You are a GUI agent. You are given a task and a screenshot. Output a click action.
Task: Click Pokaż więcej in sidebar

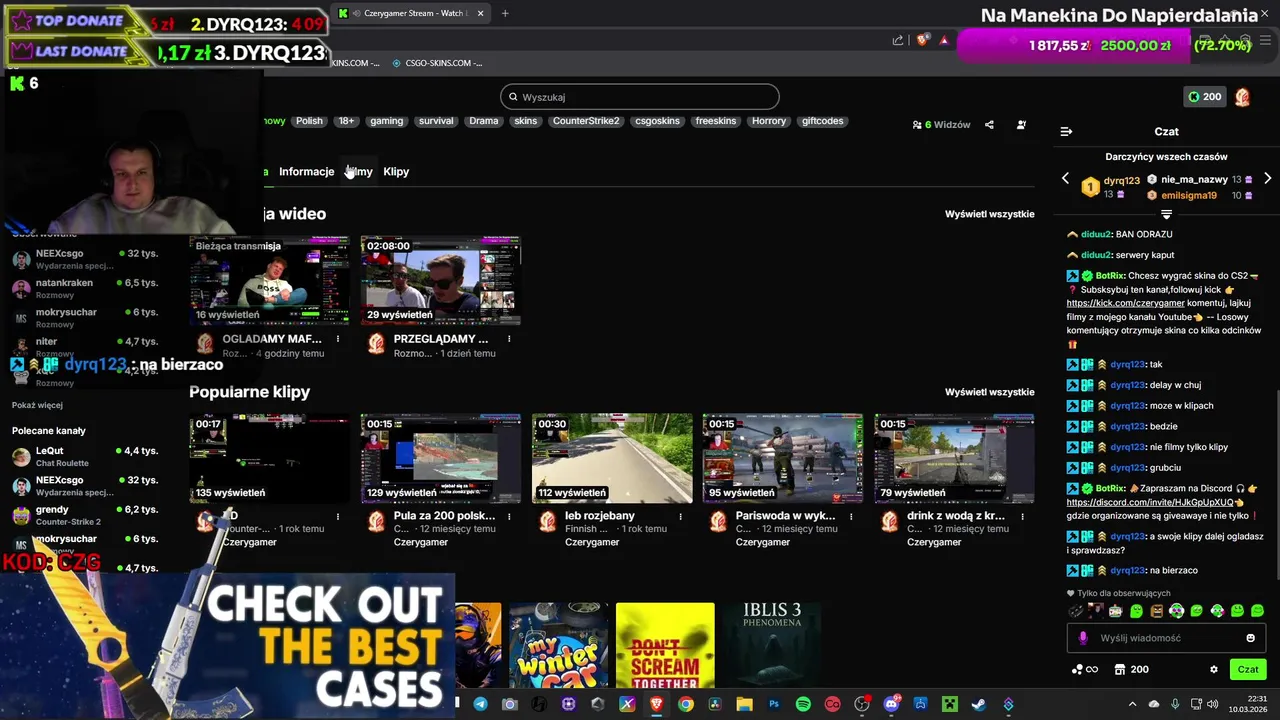[x=37, y=405]
